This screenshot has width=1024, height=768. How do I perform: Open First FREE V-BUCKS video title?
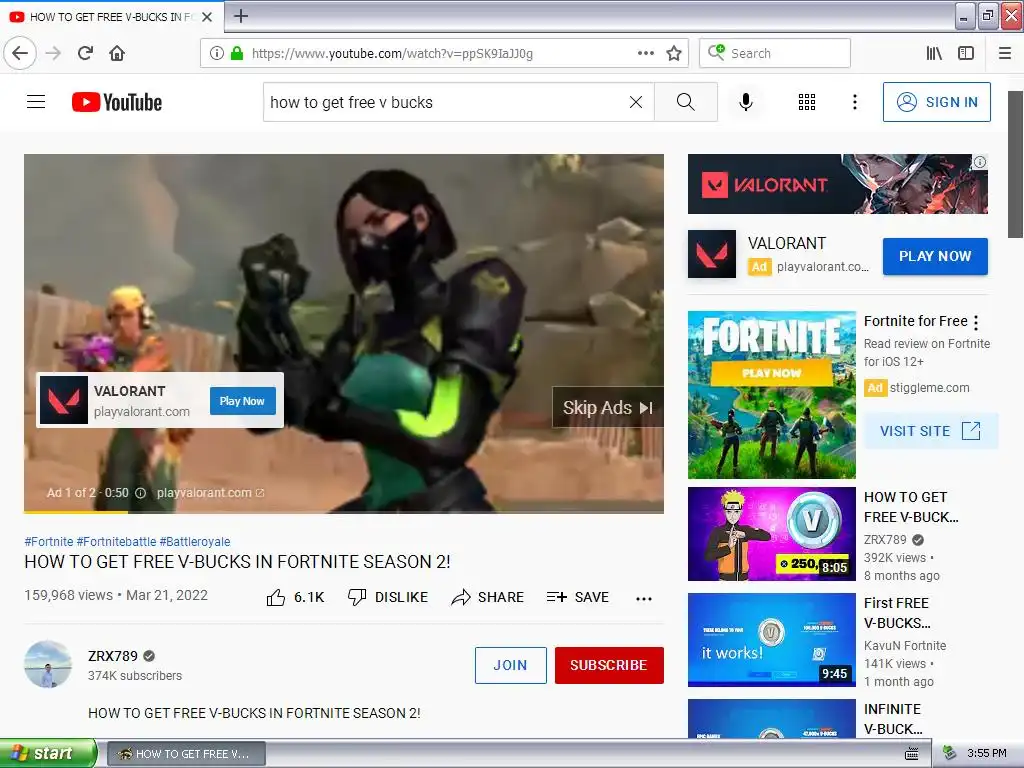coord(897,613)
